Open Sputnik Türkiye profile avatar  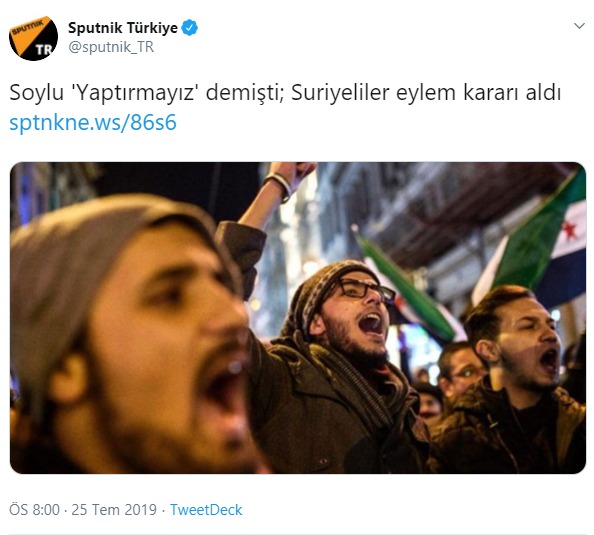(x=33, y=38)
